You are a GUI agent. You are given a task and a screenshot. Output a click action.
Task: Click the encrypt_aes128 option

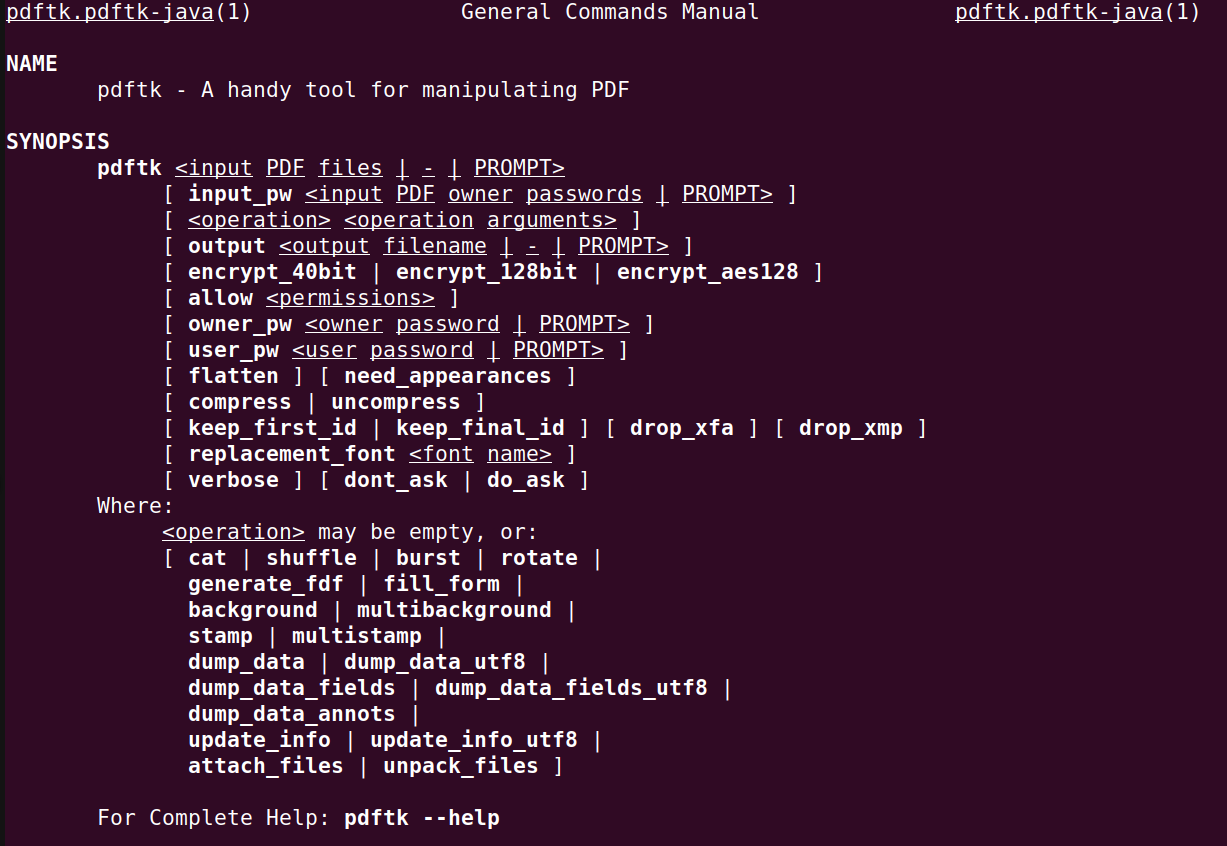[x=708, y=272]
